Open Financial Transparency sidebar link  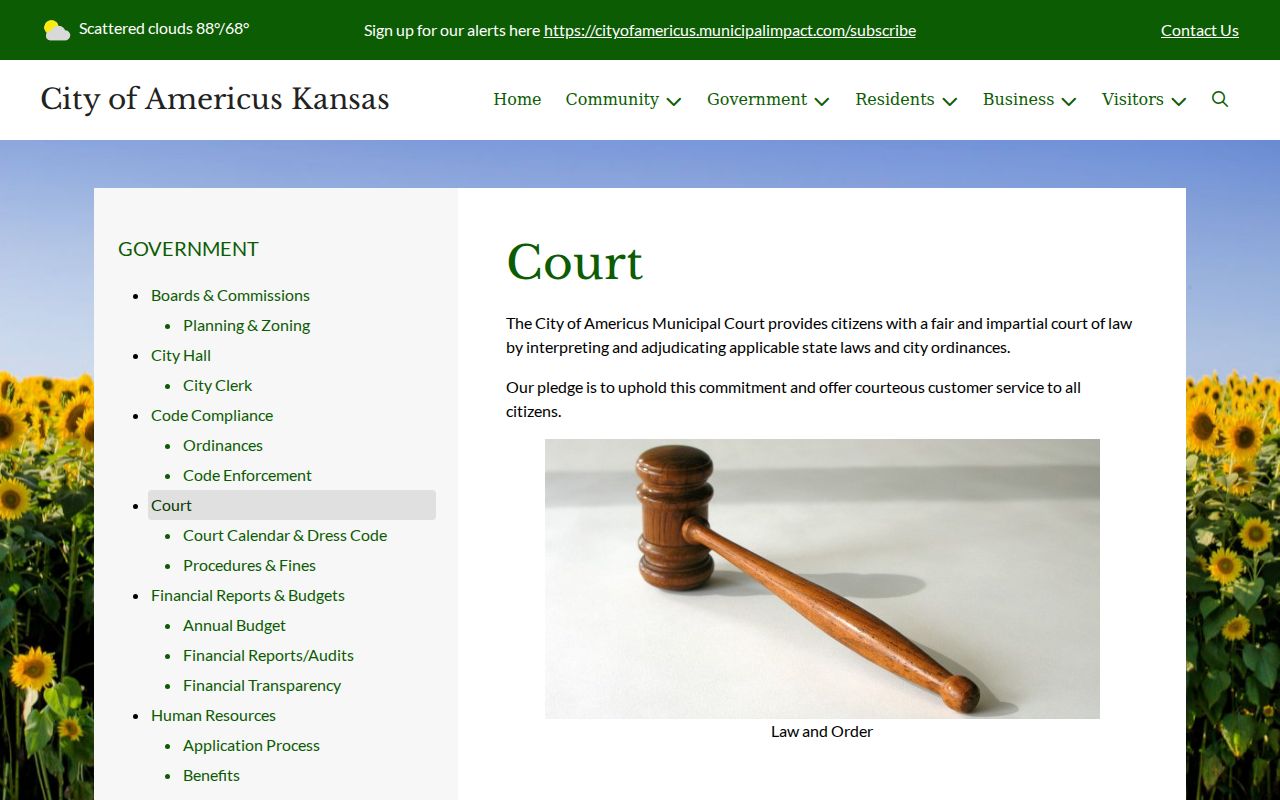tap(262, 685)
